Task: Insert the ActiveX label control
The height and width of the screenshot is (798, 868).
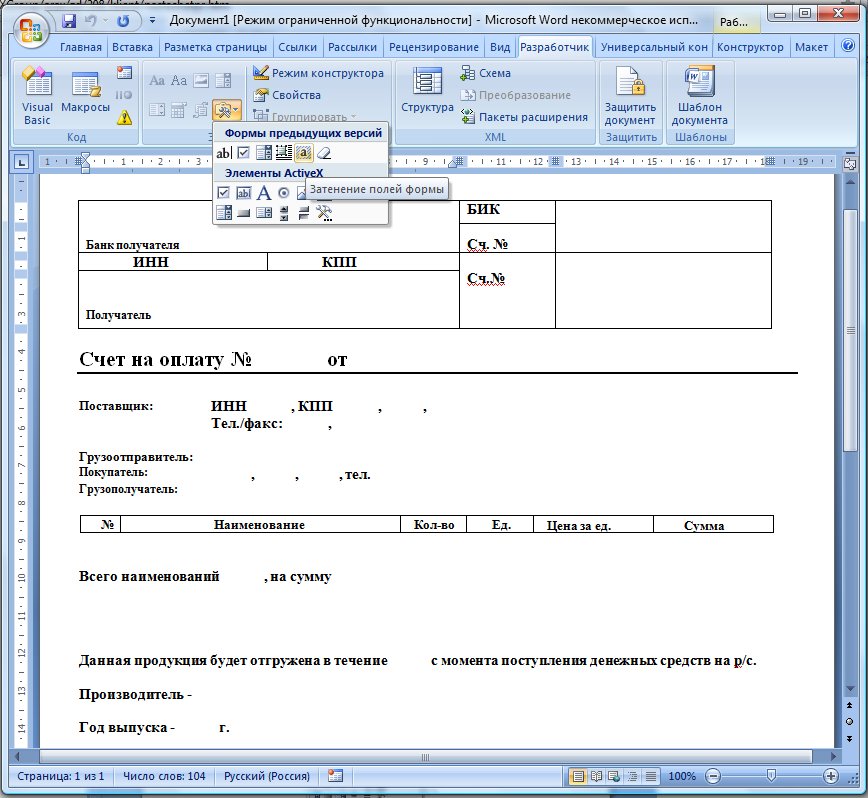Action: (264, 193)
